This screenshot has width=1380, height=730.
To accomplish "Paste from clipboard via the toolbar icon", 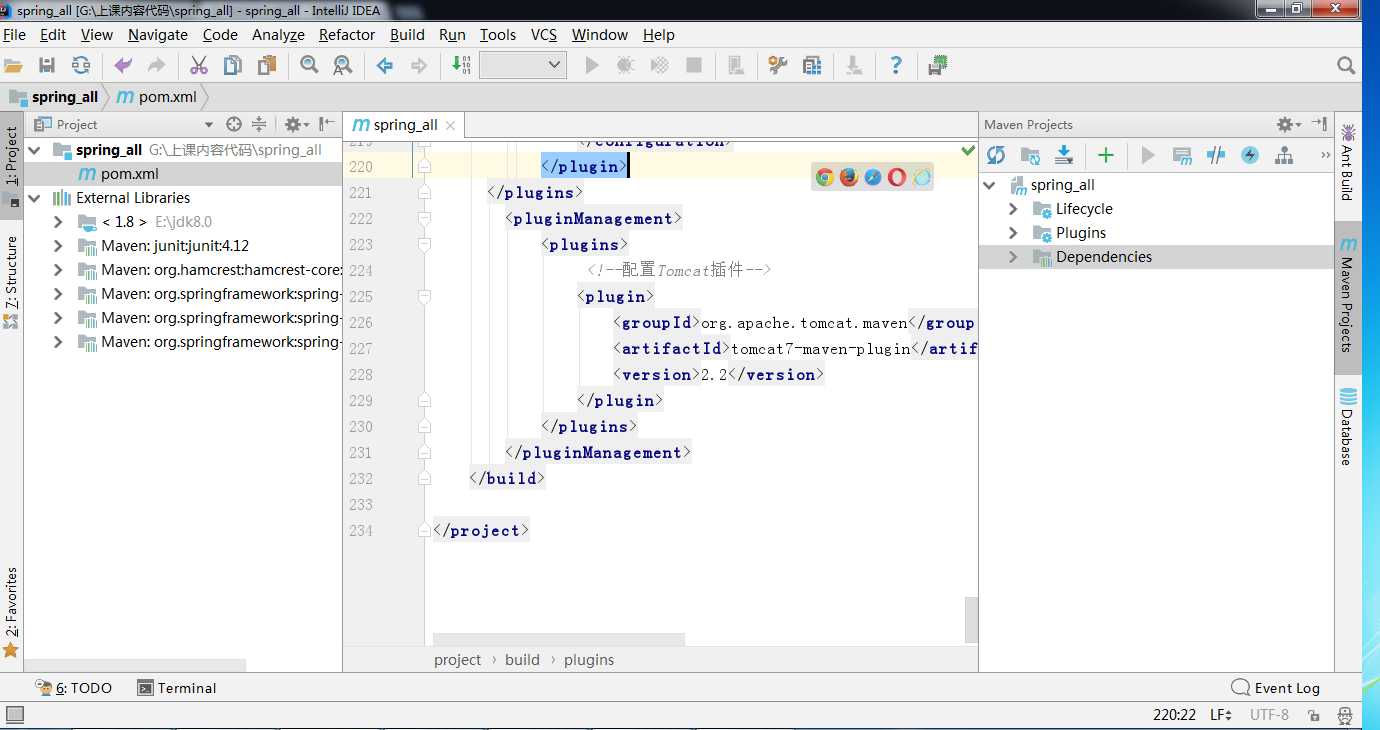I will click(x=266, y=65).
